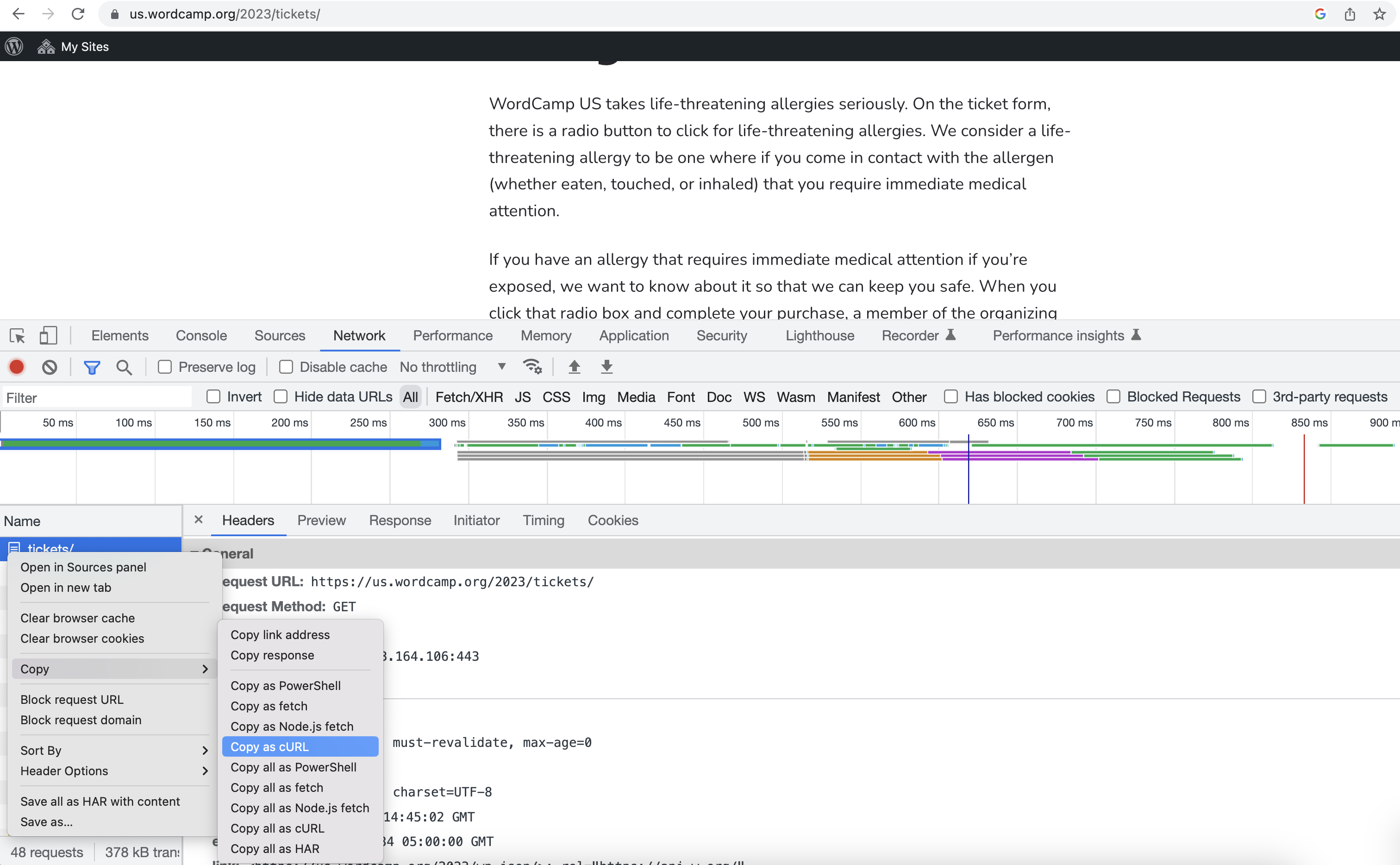This screenshot has height=865, width=1400.
Task: Open the Sources tab
Action: [280, 335]
